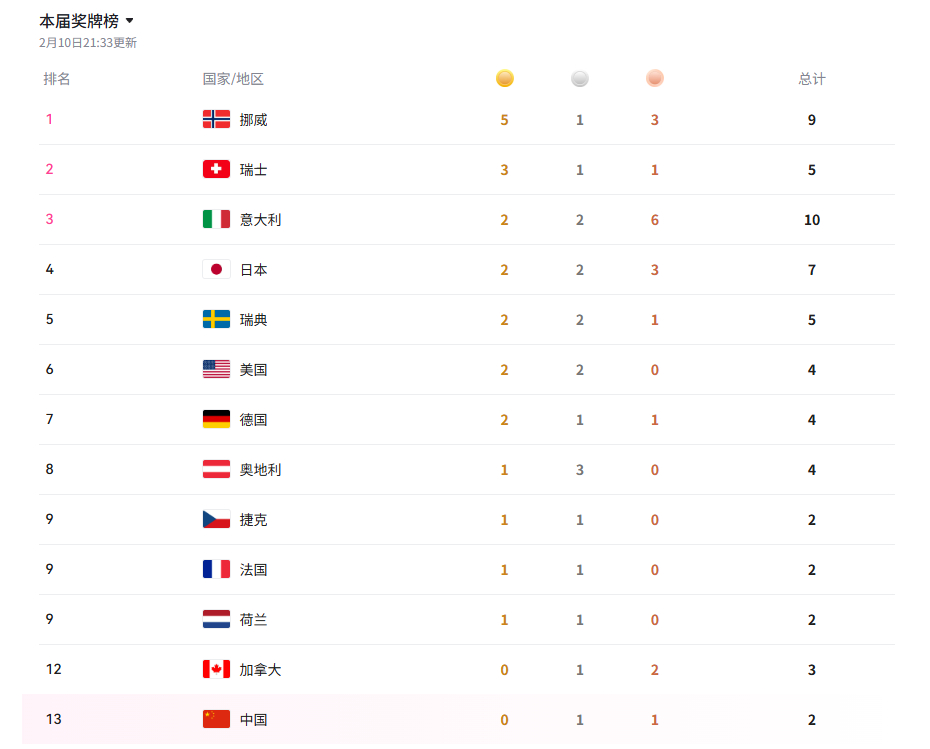Click the Japan flag icon
This screenshot has height=749, width=930.
point(216,269)
